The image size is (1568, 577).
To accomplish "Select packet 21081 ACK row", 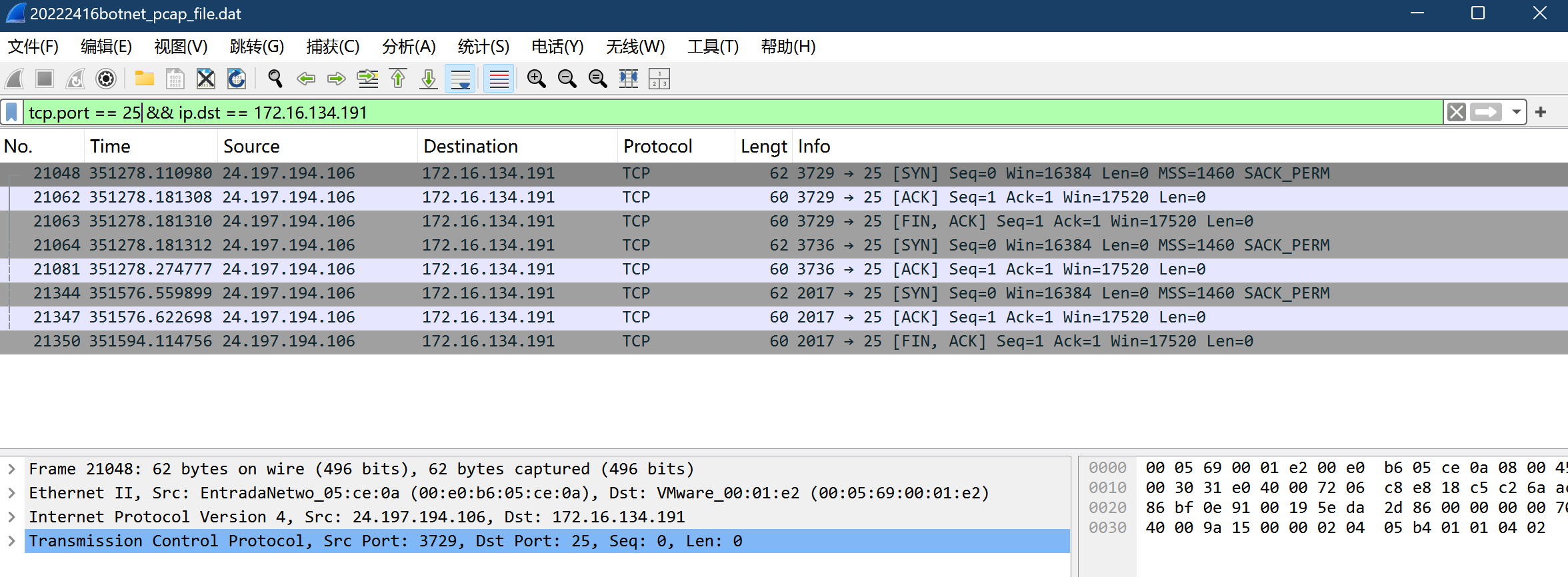I will tap(784, 269).
